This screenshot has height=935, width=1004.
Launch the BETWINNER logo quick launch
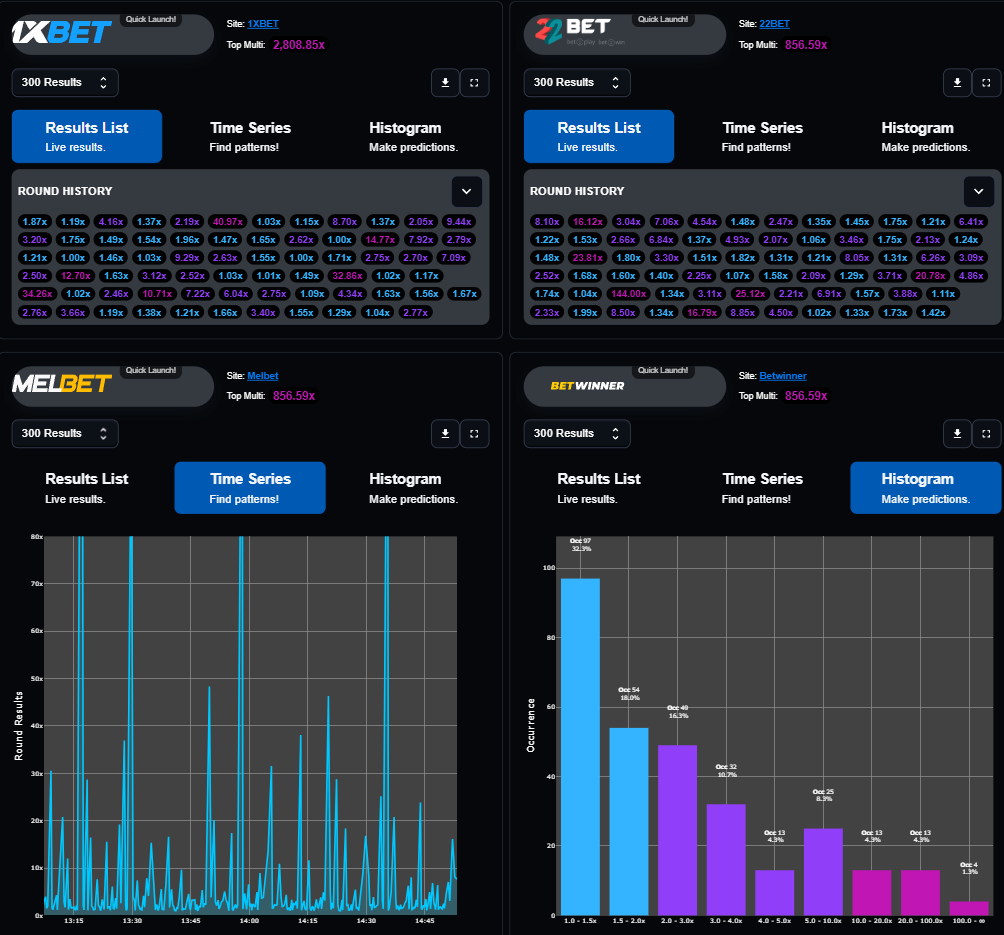[x=625, y=386]
